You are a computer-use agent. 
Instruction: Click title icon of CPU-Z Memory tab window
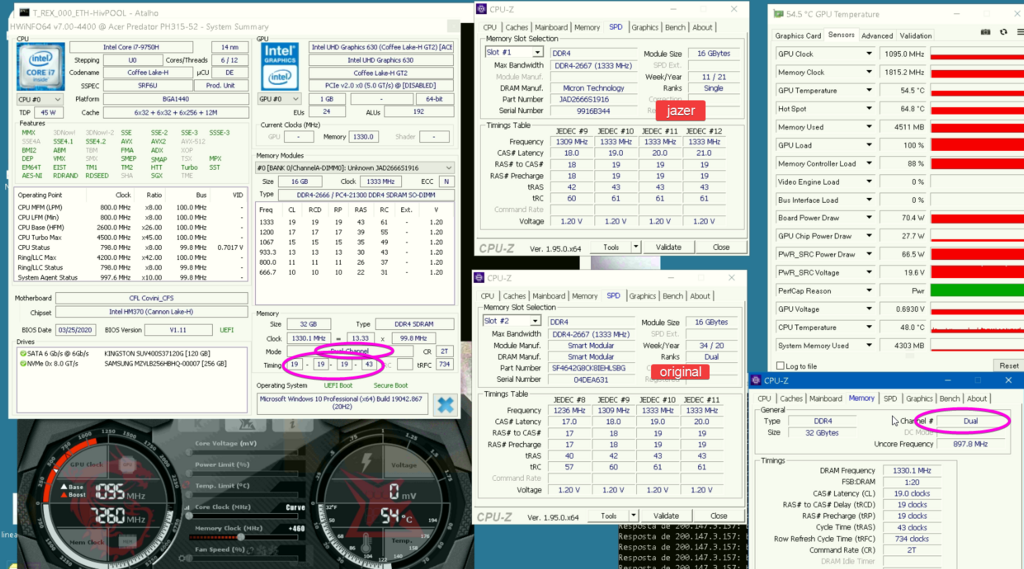pos(756,380)
